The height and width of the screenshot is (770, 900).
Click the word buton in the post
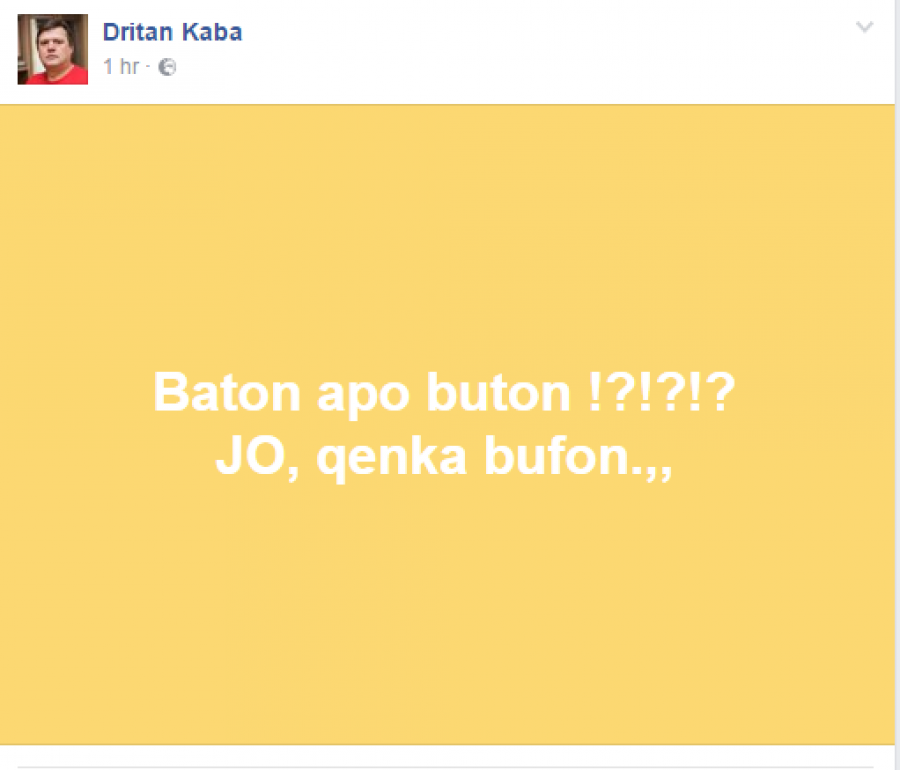tap(498, 393)
